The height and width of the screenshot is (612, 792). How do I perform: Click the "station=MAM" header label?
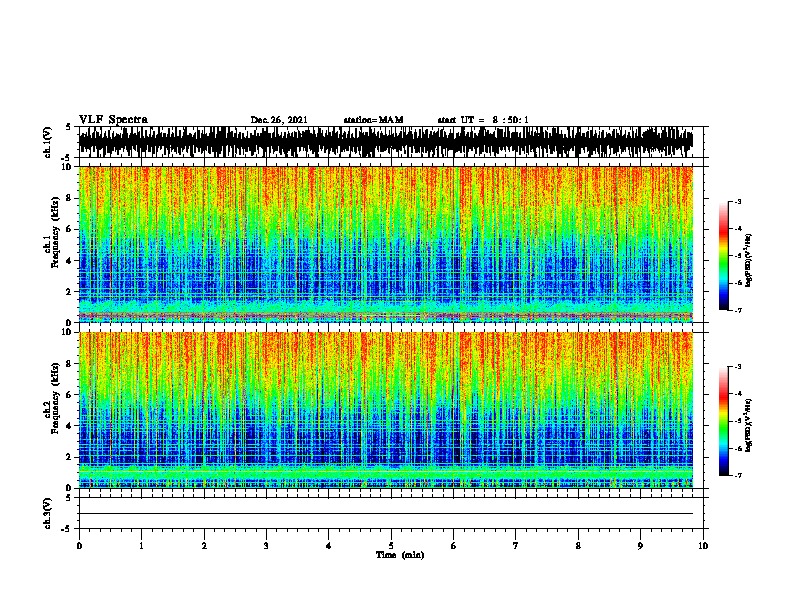tap(373, 120)
